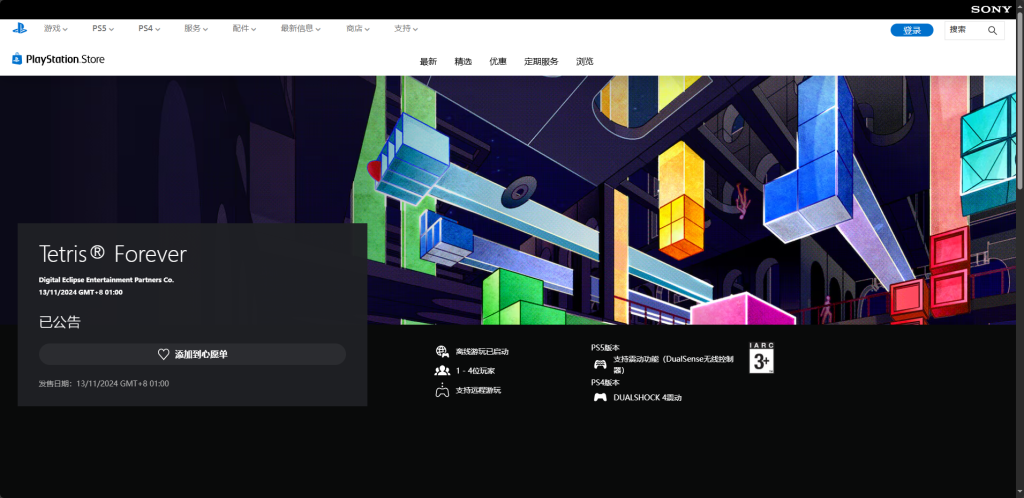Image resolution: width=1024 pixels, height=498 pixels.
Task: Expand the 配件 dropdown menu
Action: [x=244, y=29]
